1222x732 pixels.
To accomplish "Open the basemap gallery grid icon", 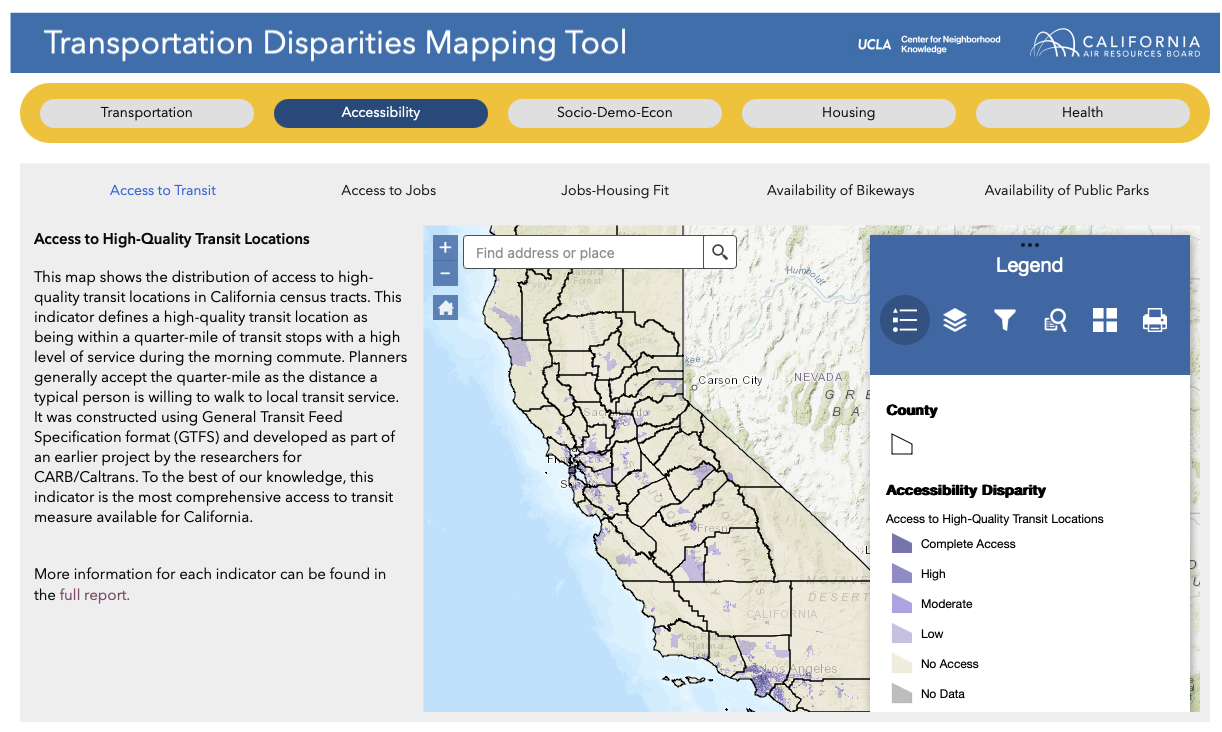I will 1105,320.
